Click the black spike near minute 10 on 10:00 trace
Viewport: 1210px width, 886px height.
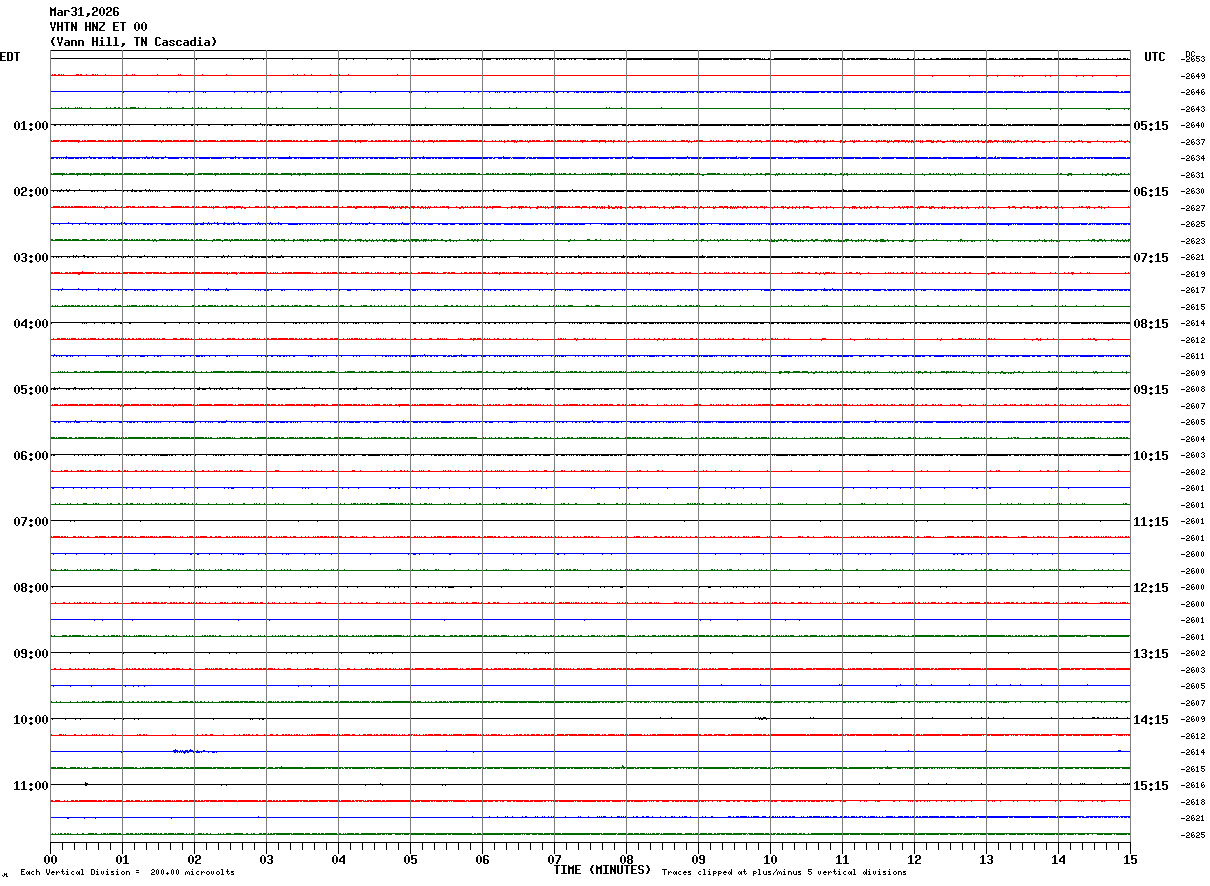[762, 718]
